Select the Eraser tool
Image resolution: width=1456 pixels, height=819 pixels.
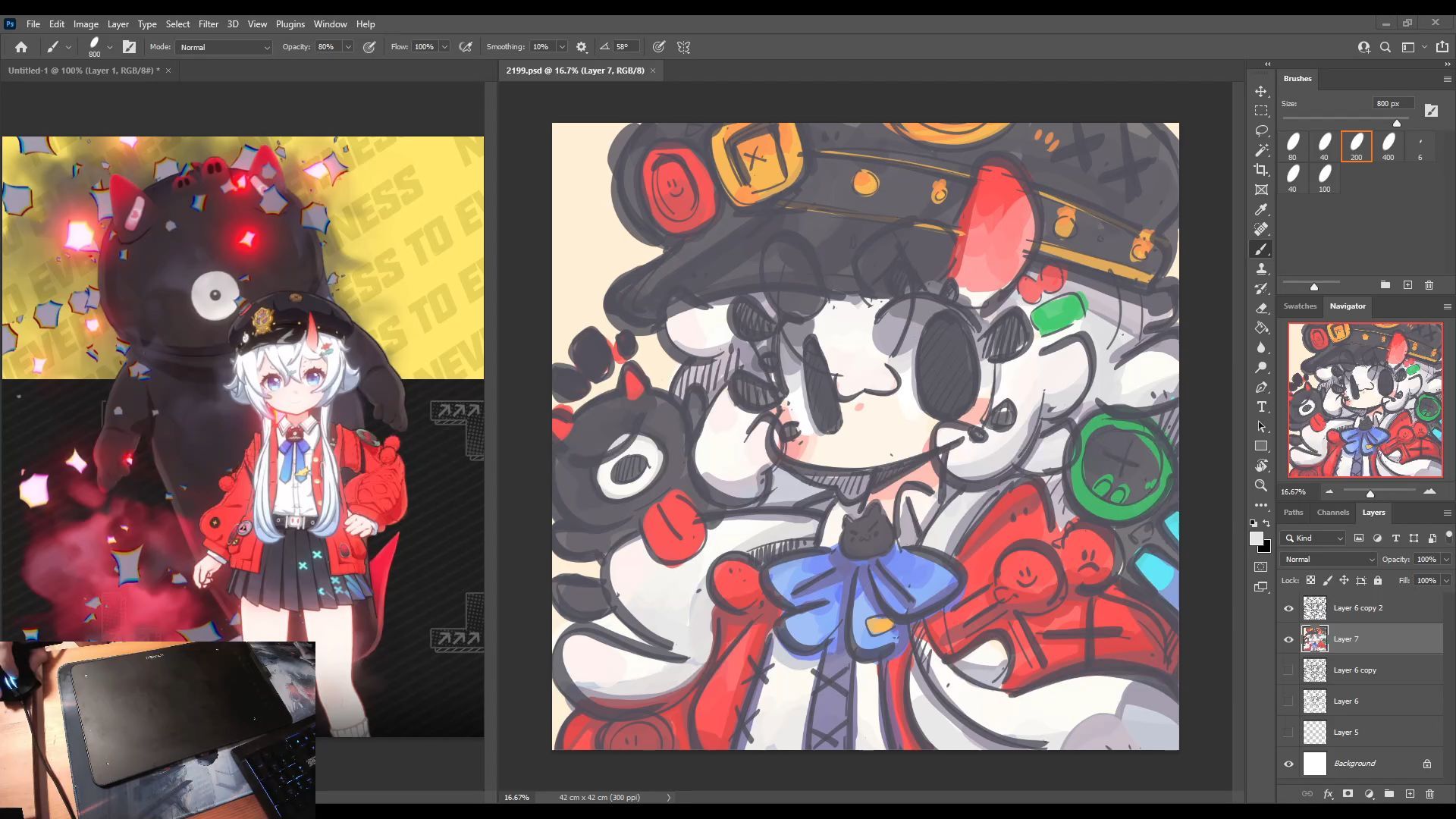tap(1261, 308)
